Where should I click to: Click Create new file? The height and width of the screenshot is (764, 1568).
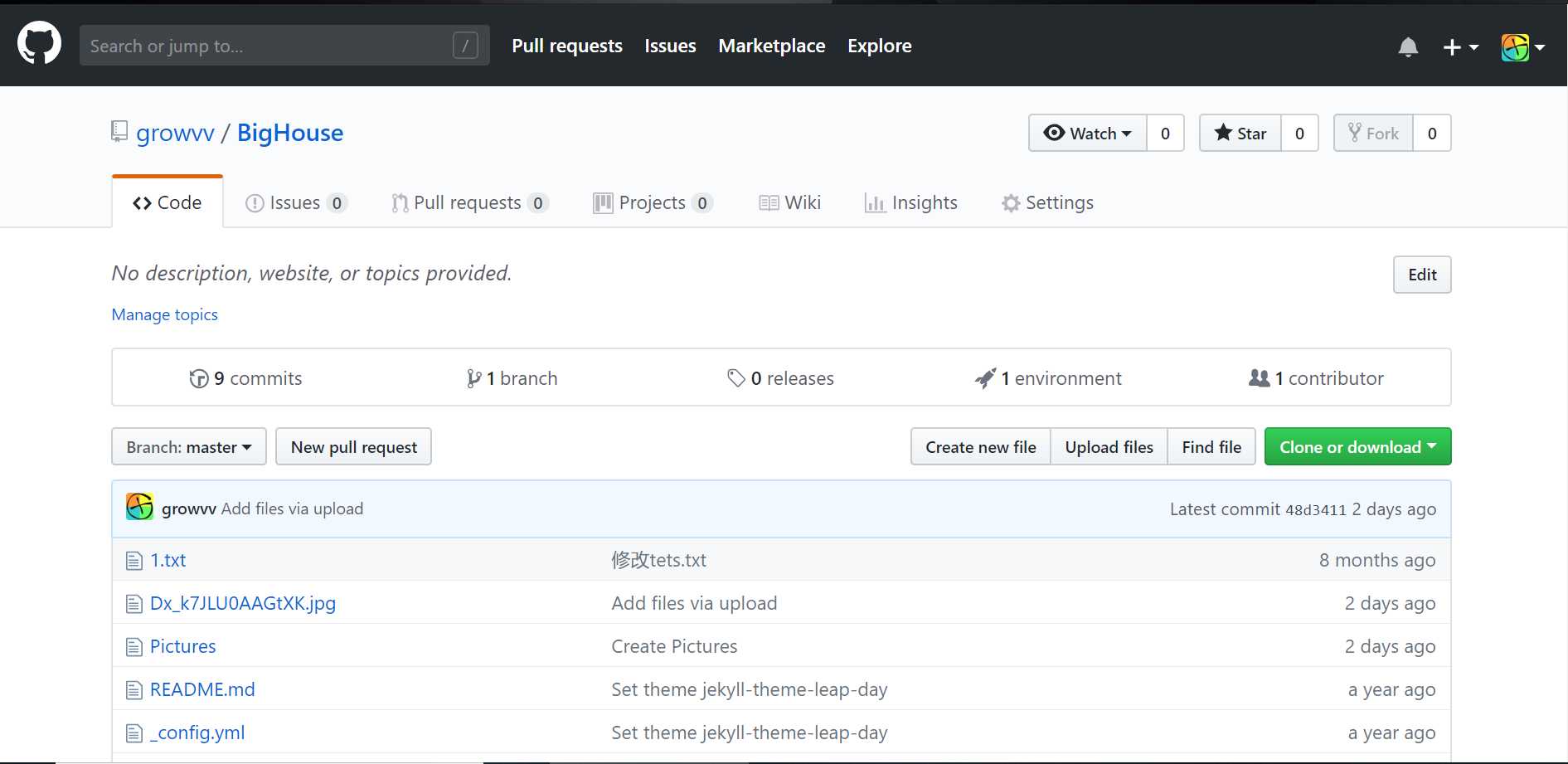tap(981, 446)
